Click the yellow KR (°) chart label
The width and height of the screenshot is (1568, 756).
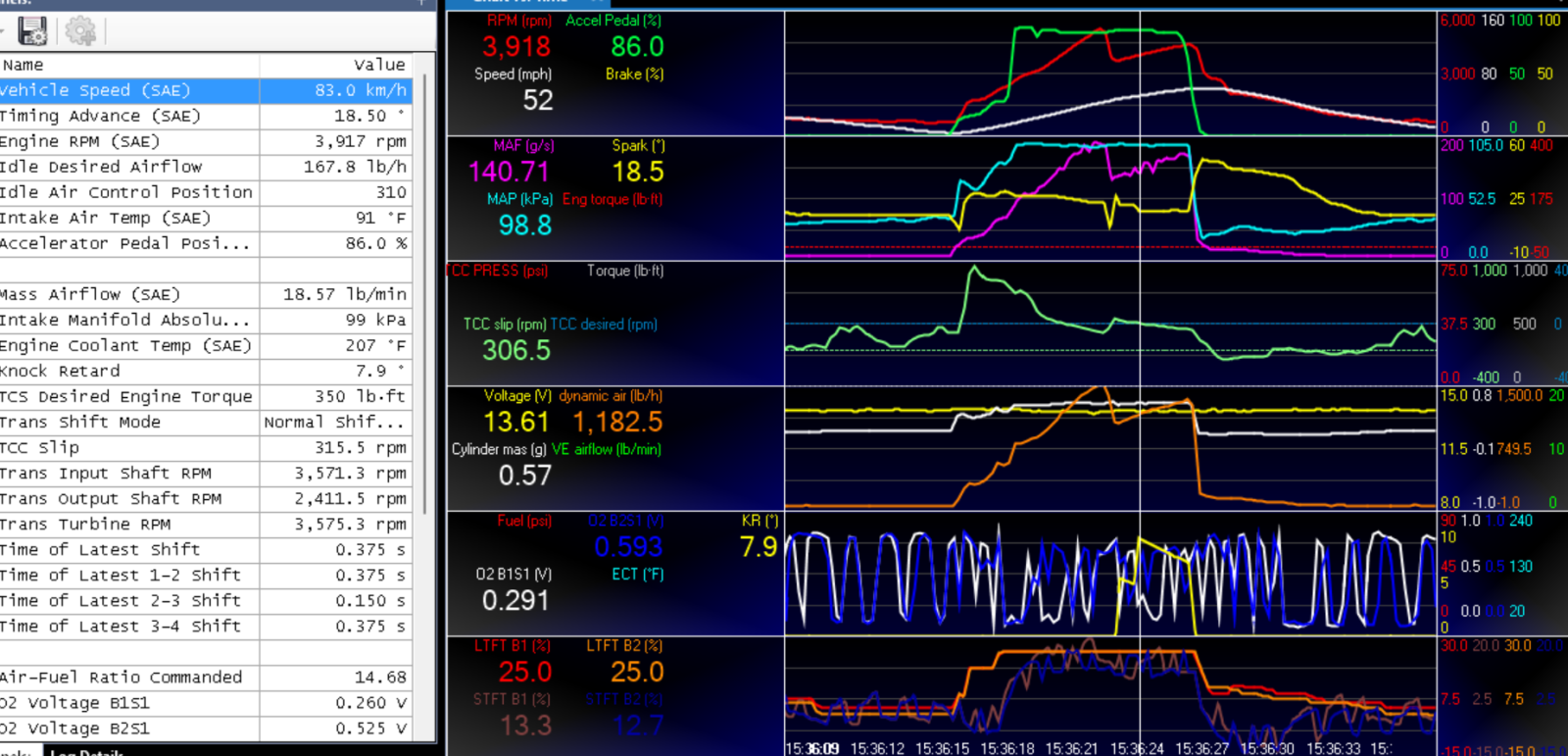[x=759, y=522]
